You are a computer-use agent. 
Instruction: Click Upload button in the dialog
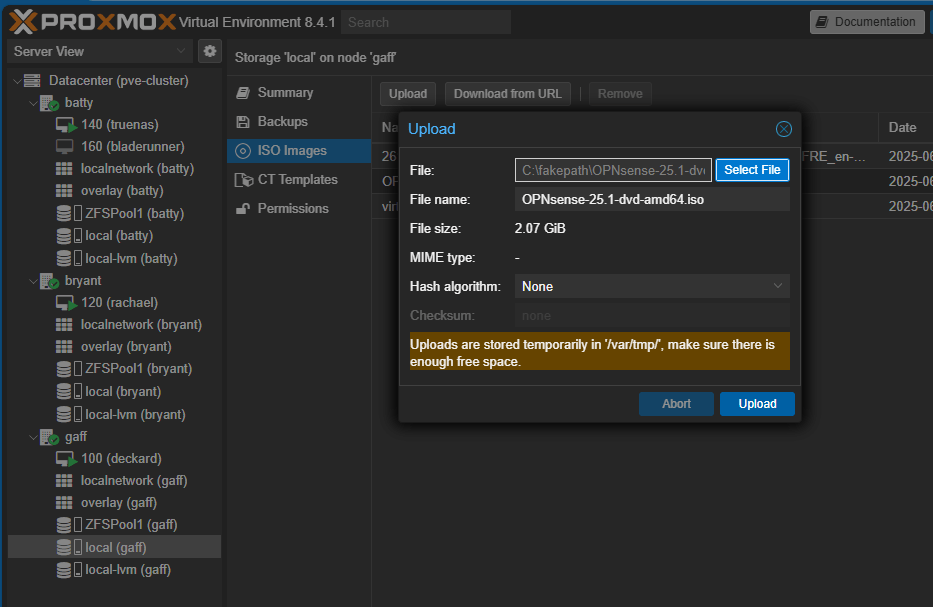(757, 404)
